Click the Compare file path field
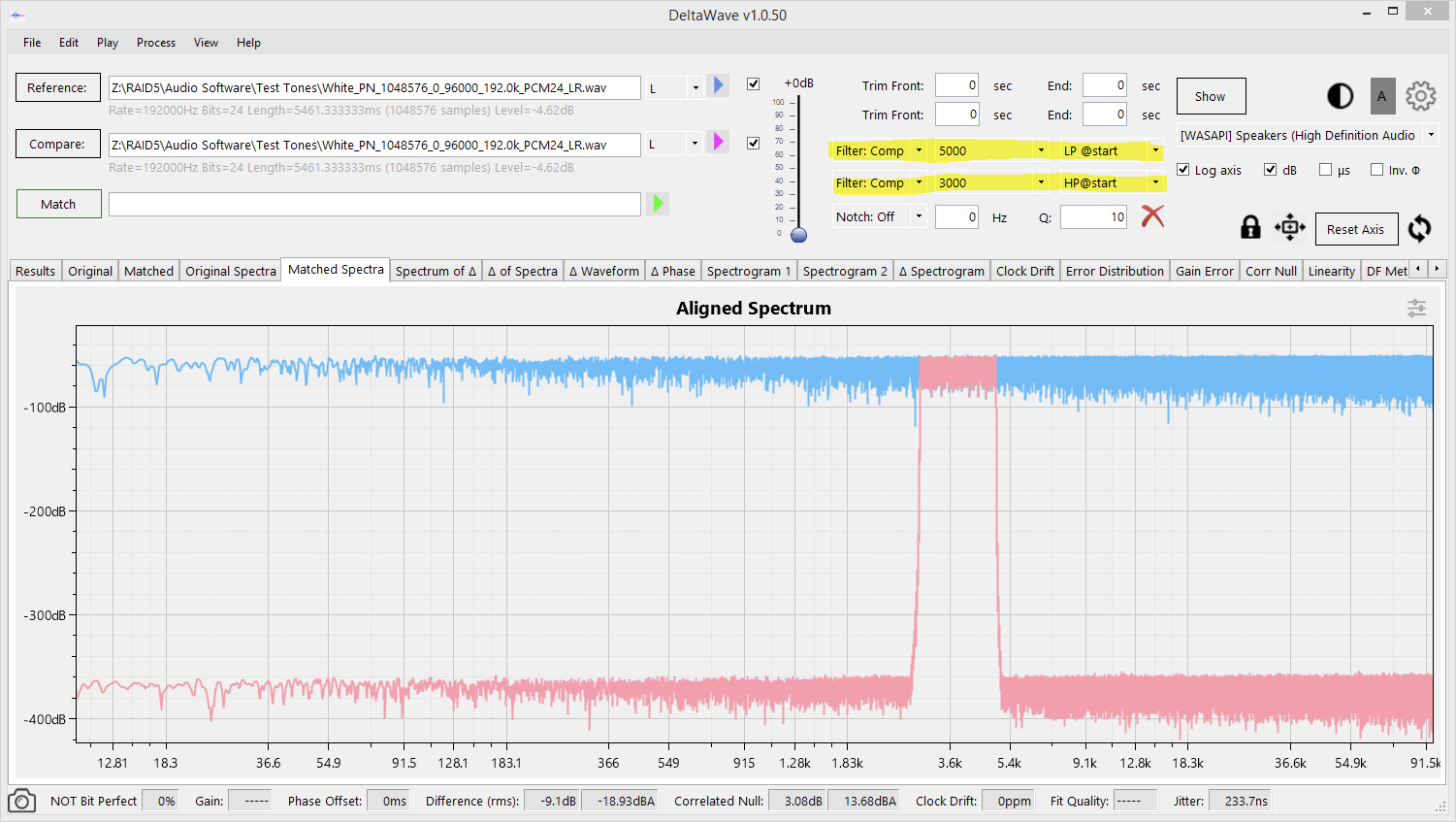 pos(374,145)
